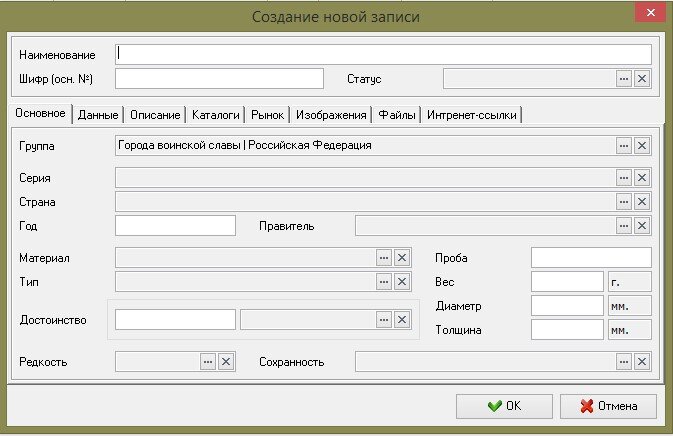The height and width of the screenshot is (436, 673).
Task: Open the Каталоги tab
Action: click(x=215, y=115)
